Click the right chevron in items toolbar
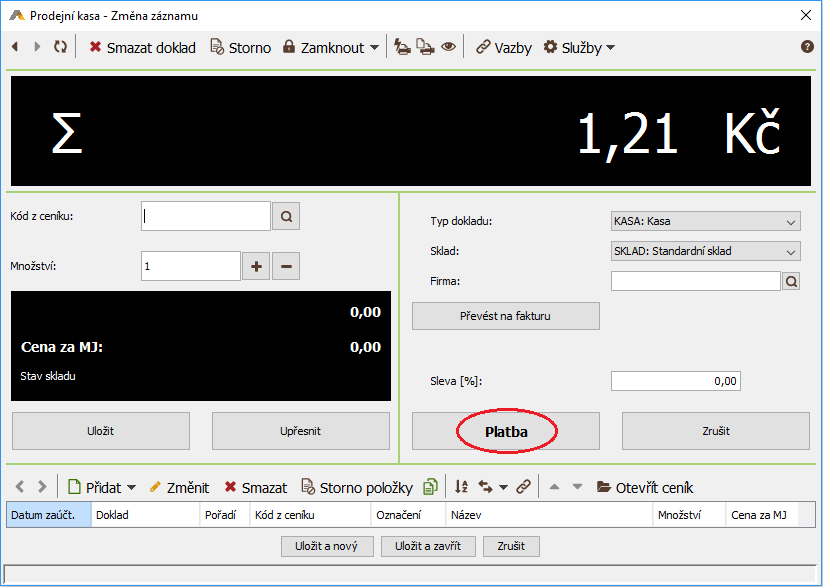This screenshot has height=587, width=823. point(42,487)
